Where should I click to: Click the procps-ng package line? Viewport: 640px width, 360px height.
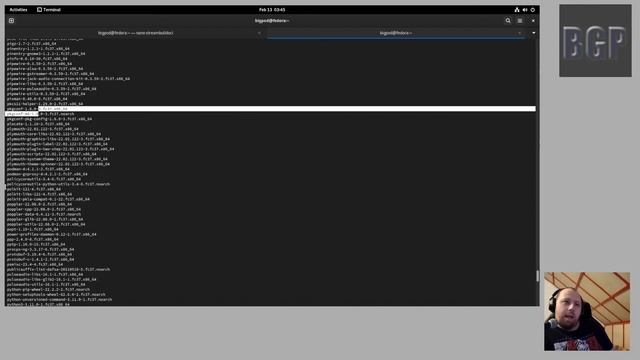[40, 249]
